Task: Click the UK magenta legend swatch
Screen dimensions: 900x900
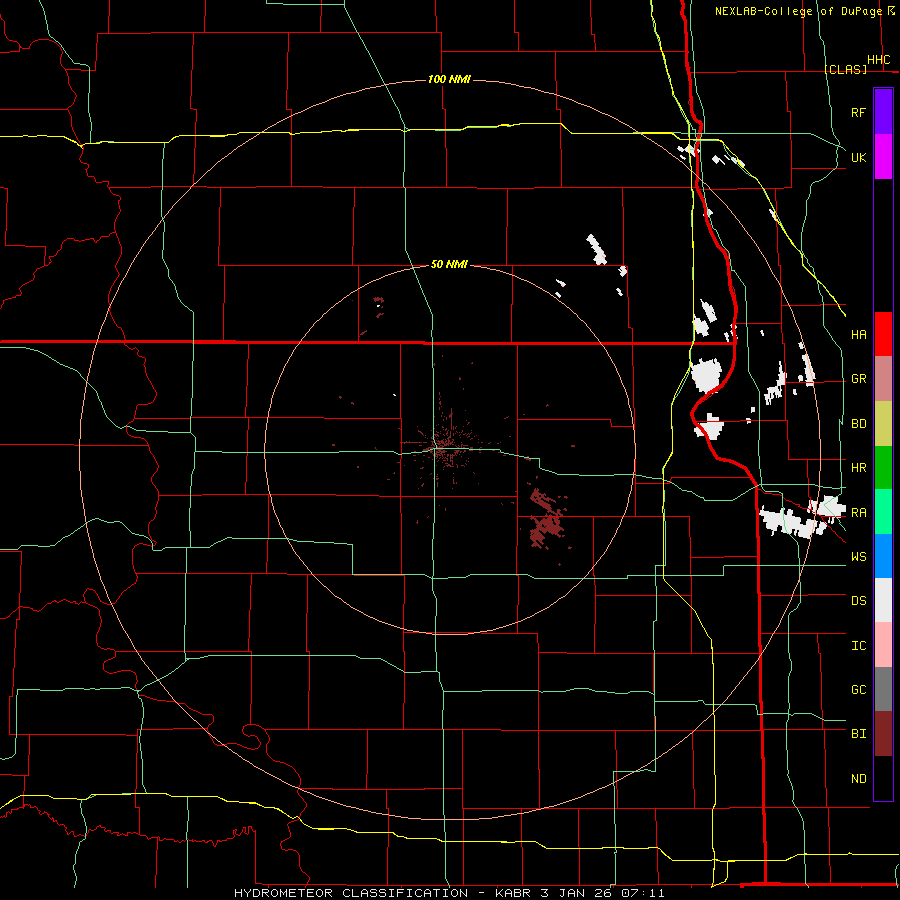Action: point(883,157)
